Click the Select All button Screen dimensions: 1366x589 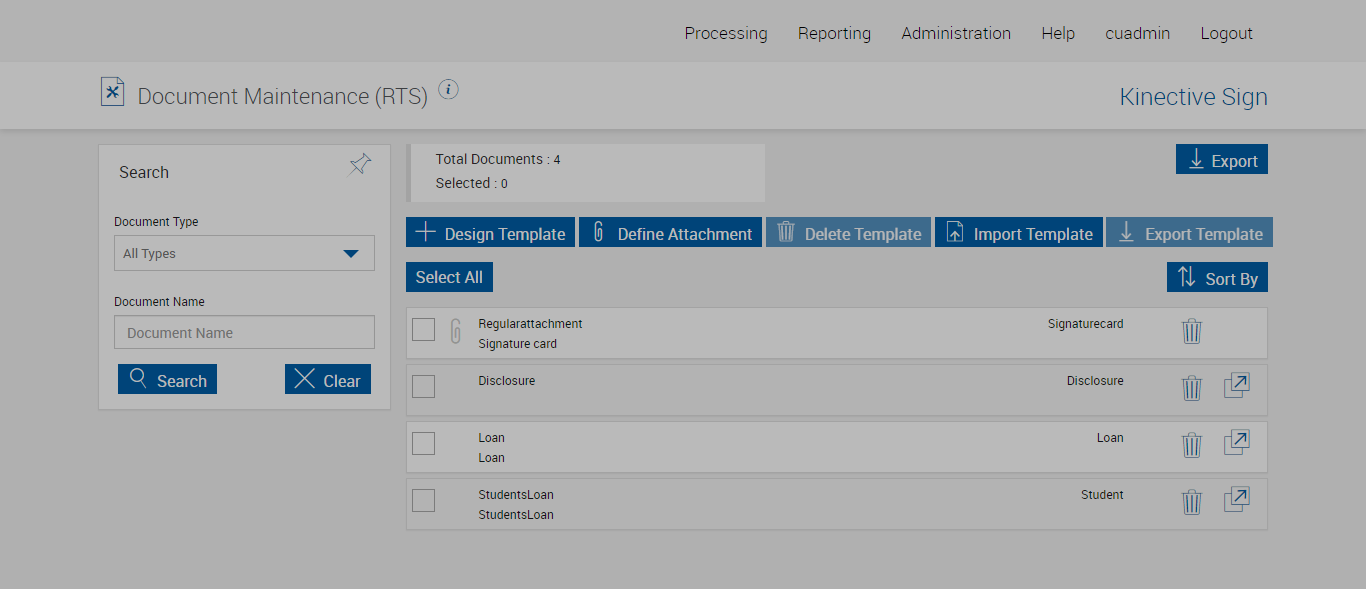tap(449, 277)
